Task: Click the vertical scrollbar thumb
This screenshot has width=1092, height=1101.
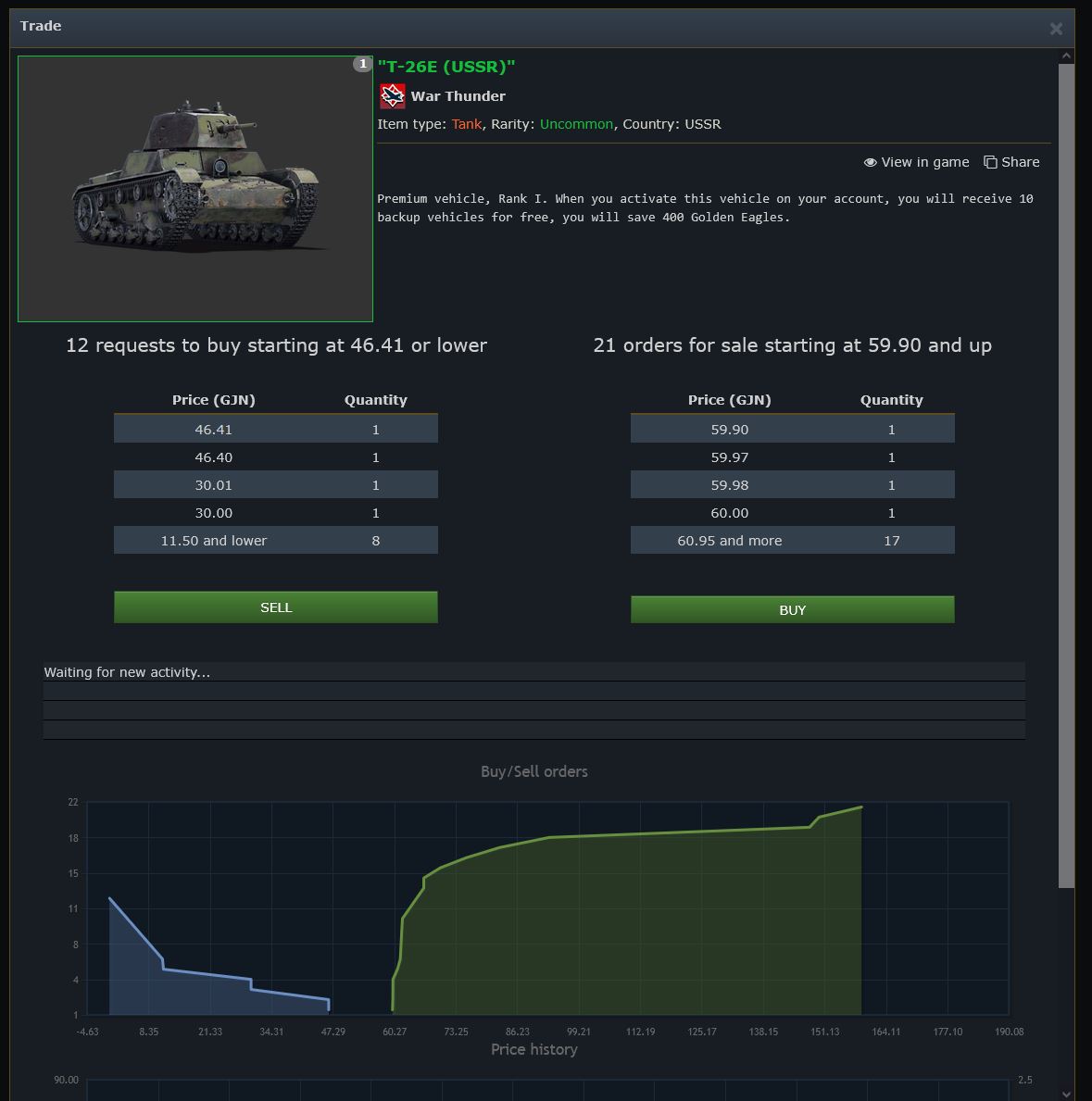Action: point(1066,476)
